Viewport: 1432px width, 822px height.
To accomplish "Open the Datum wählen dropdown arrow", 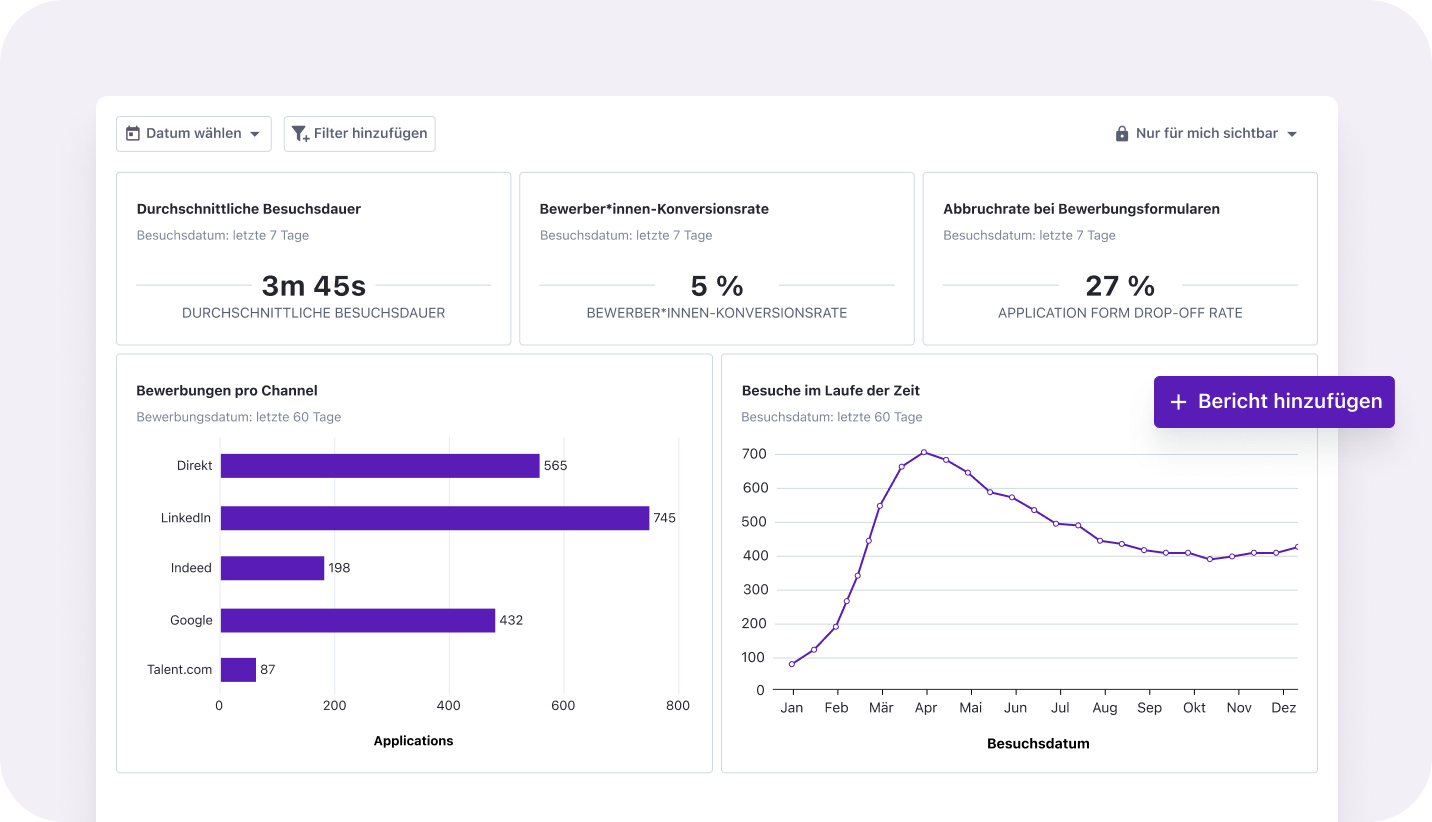I will coord(254,134).
